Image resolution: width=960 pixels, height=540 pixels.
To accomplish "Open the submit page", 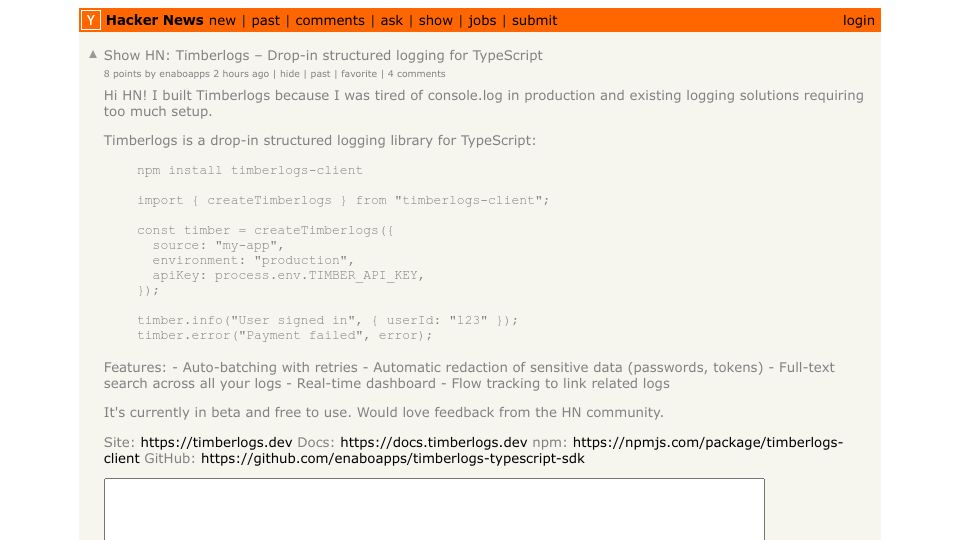I will pos(534,20).
